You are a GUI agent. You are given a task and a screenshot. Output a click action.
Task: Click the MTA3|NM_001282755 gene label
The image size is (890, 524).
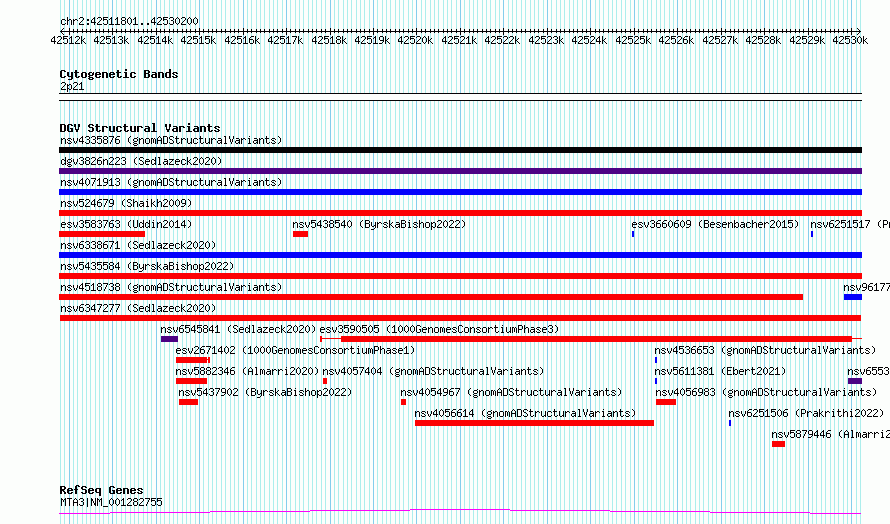111,502
